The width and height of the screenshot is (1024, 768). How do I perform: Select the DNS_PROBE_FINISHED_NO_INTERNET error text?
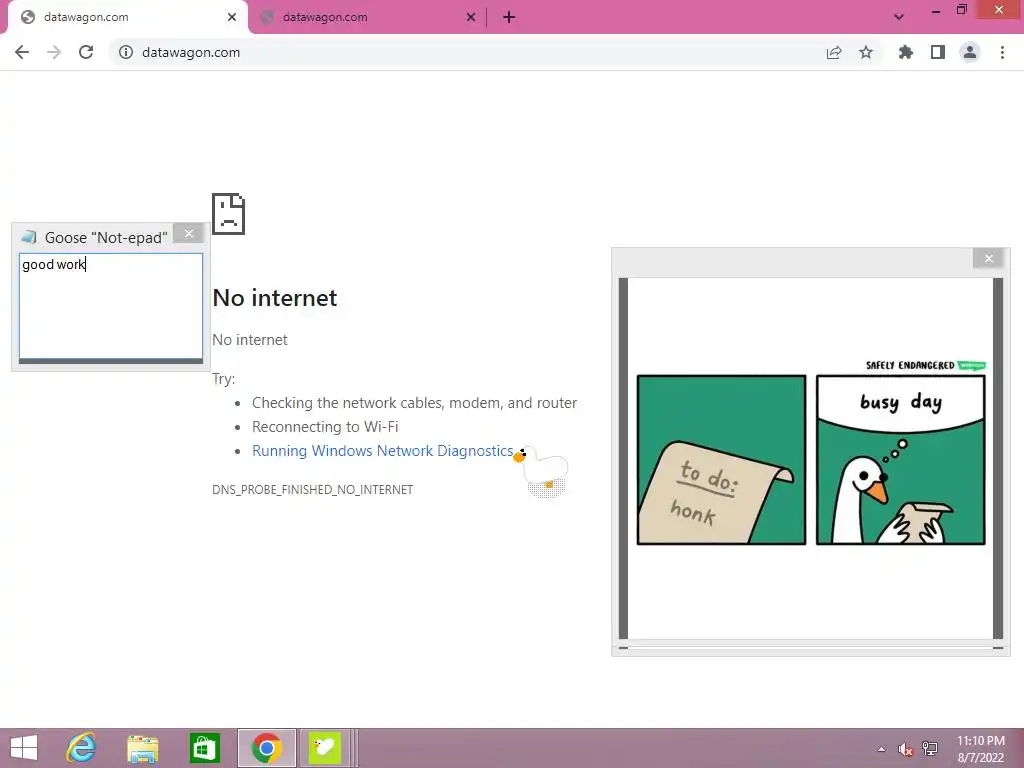(x=312, y=489)
